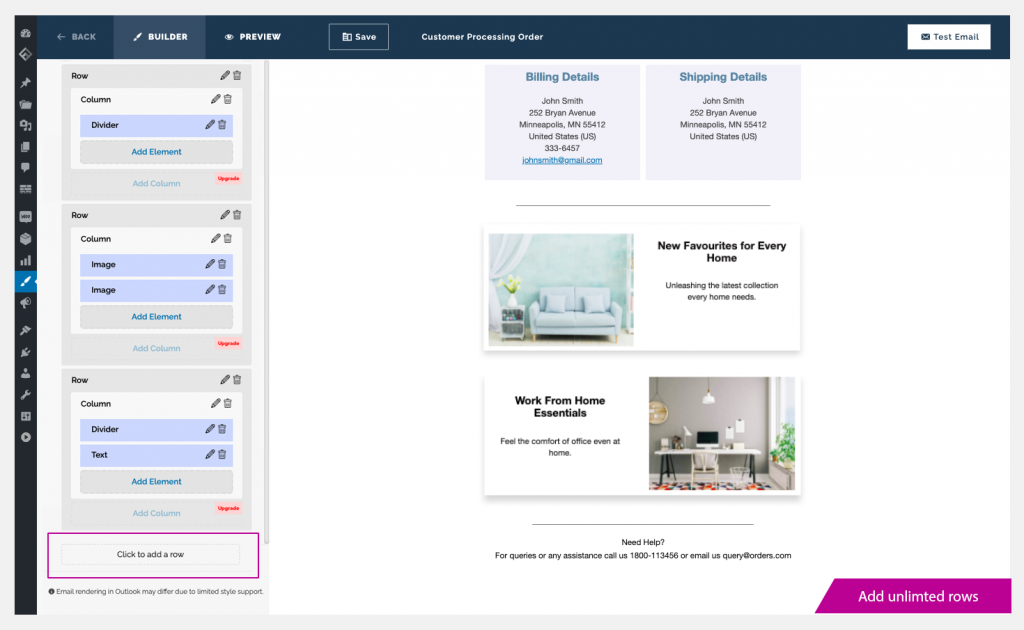Edit the Column holding the Image elements
This screenshot has height=630, width=1024.
216,239
